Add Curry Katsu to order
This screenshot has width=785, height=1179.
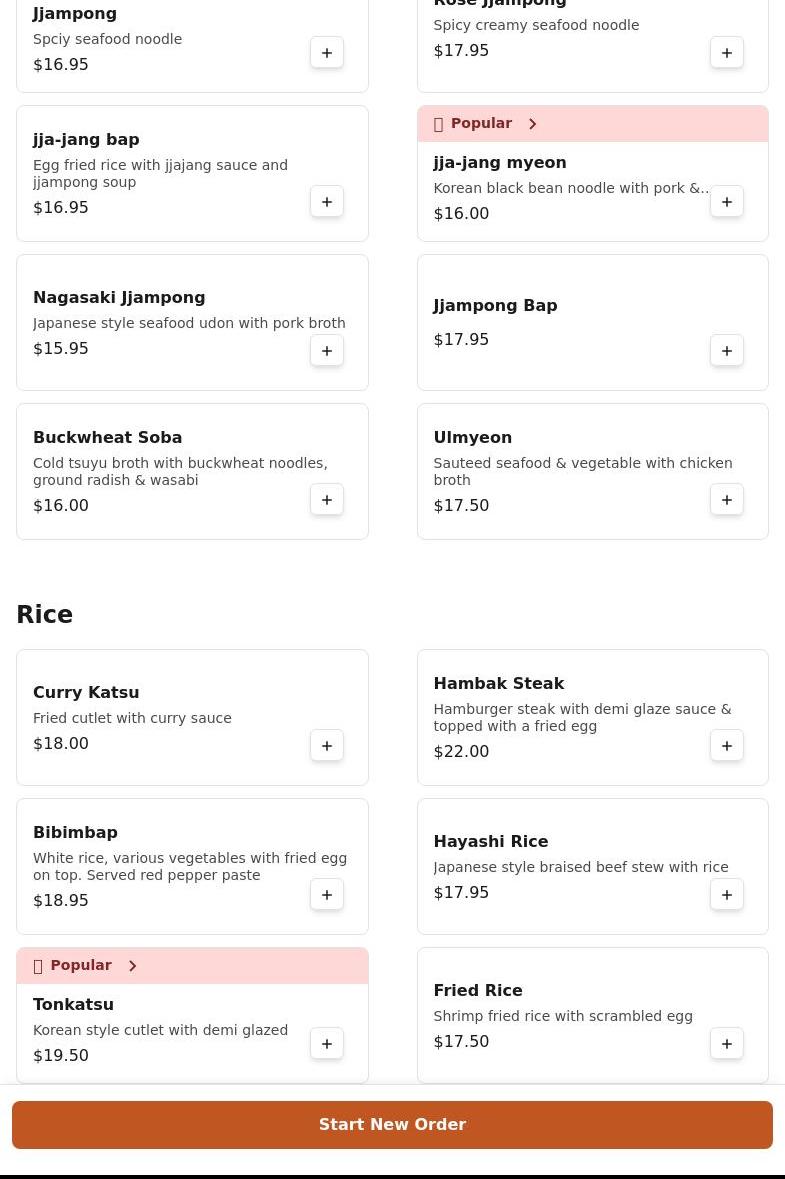coord(327,746)
